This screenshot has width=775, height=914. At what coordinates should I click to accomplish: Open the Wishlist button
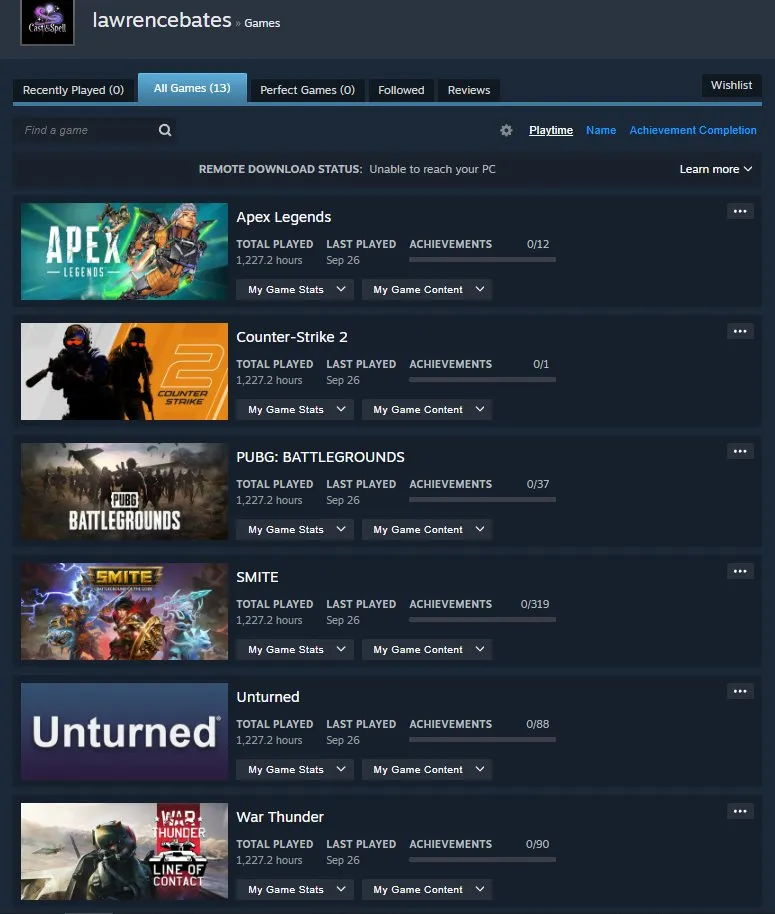point(731,85)
